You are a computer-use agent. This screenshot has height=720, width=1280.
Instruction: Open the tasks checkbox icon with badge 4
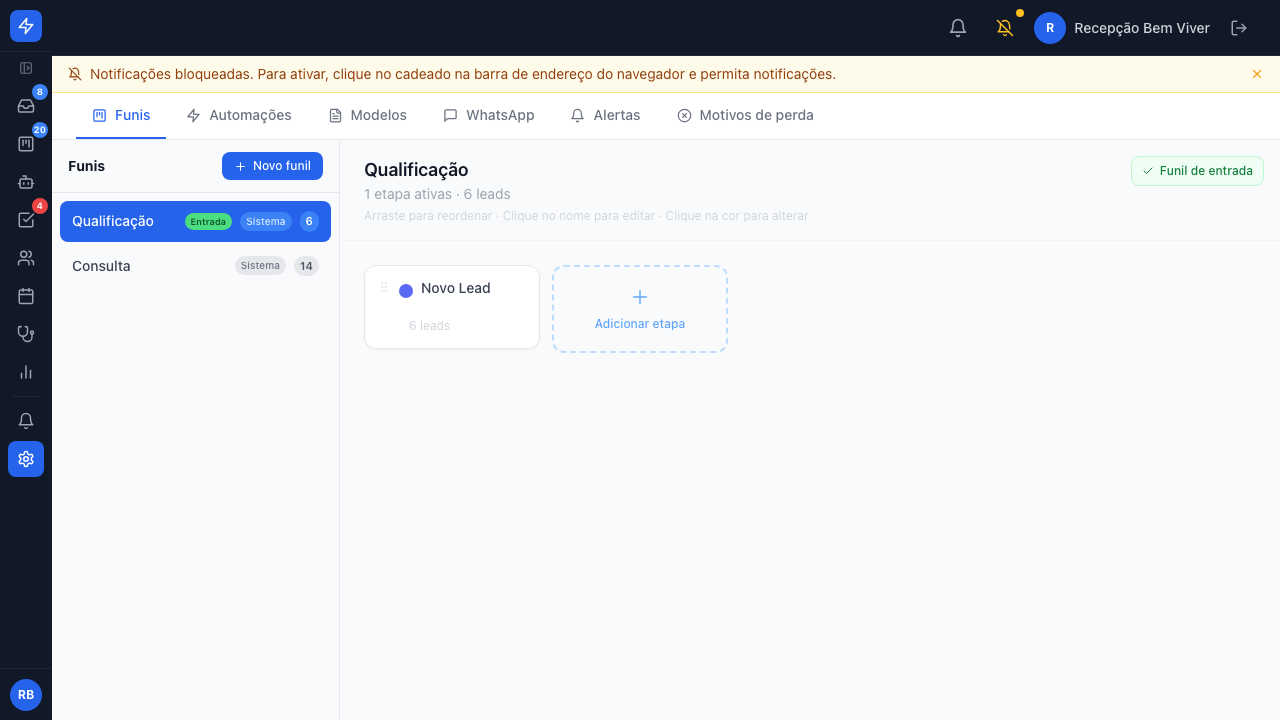[x=26, y=220]
